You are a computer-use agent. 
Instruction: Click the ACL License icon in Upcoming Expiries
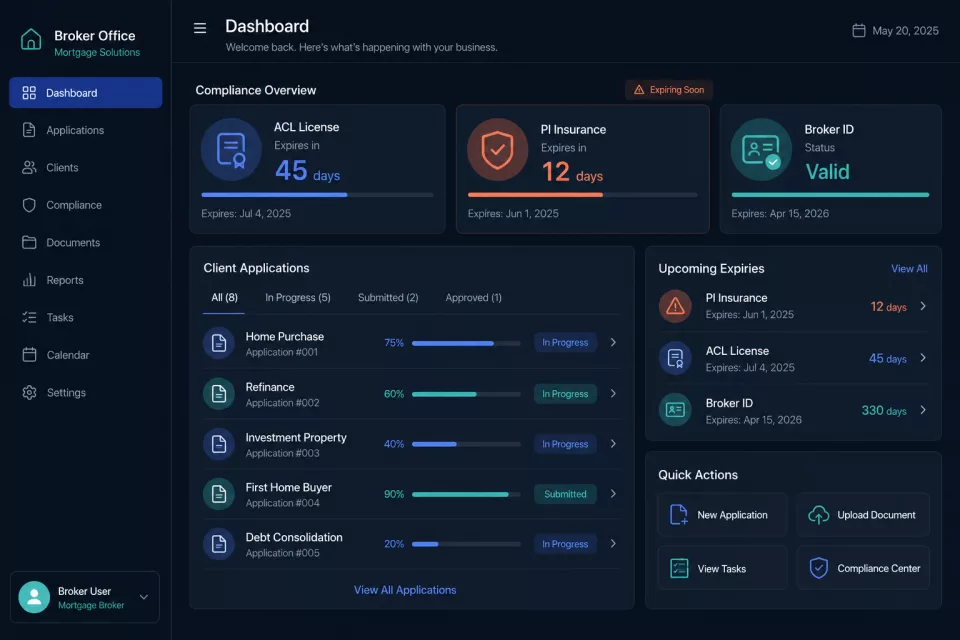point(675,358)
